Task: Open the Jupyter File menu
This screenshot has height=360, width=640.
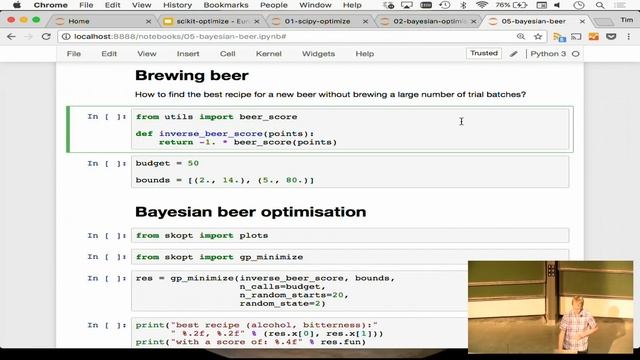Action: pos(73,54)
